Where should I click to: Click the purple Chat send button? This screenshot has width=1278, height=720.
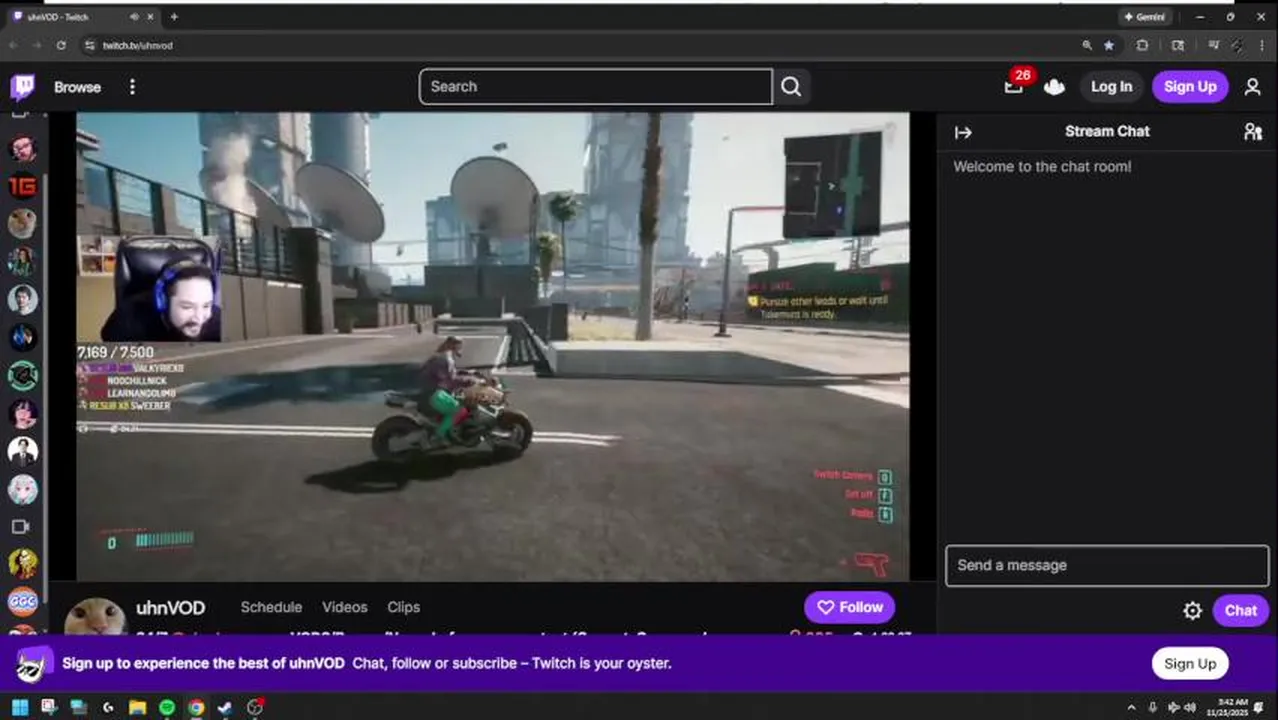tap(1240, 611)
